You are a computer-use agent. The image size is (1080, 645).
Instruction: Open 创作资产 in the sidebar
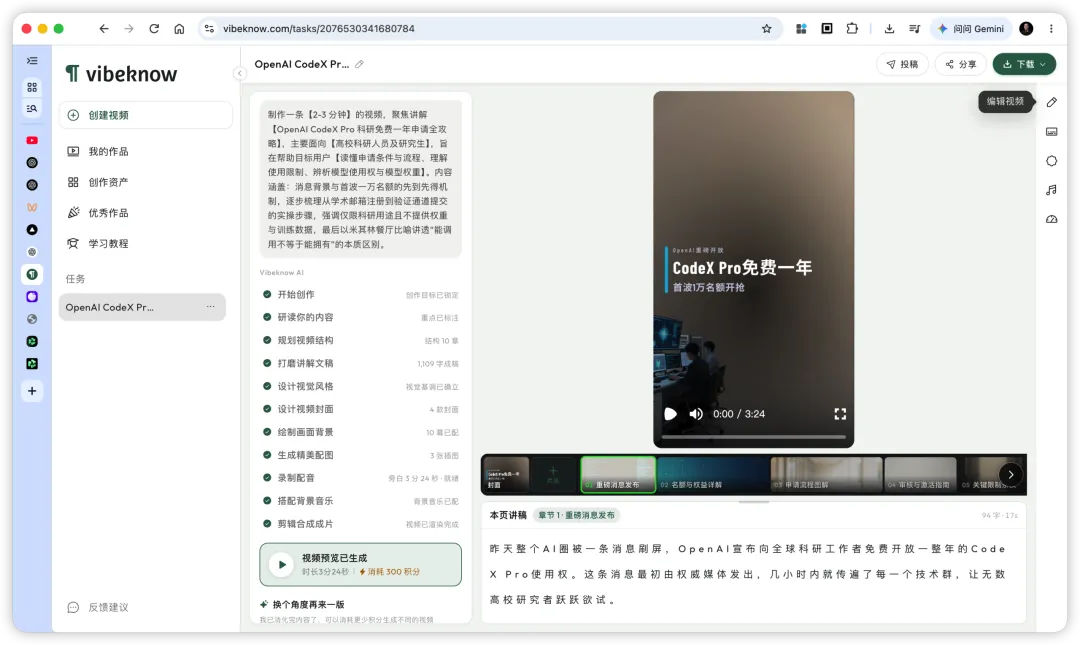coord(97,182)
